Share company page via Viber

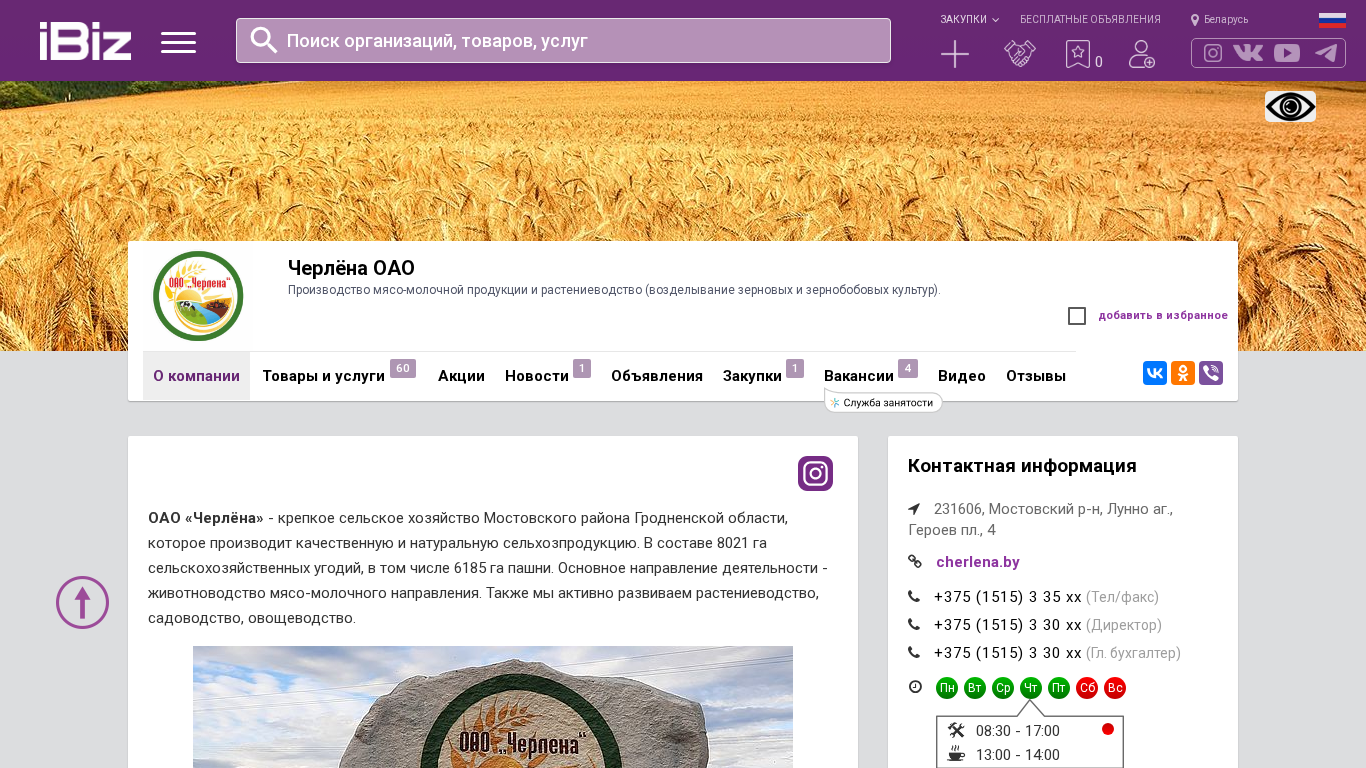[1211, 373]
